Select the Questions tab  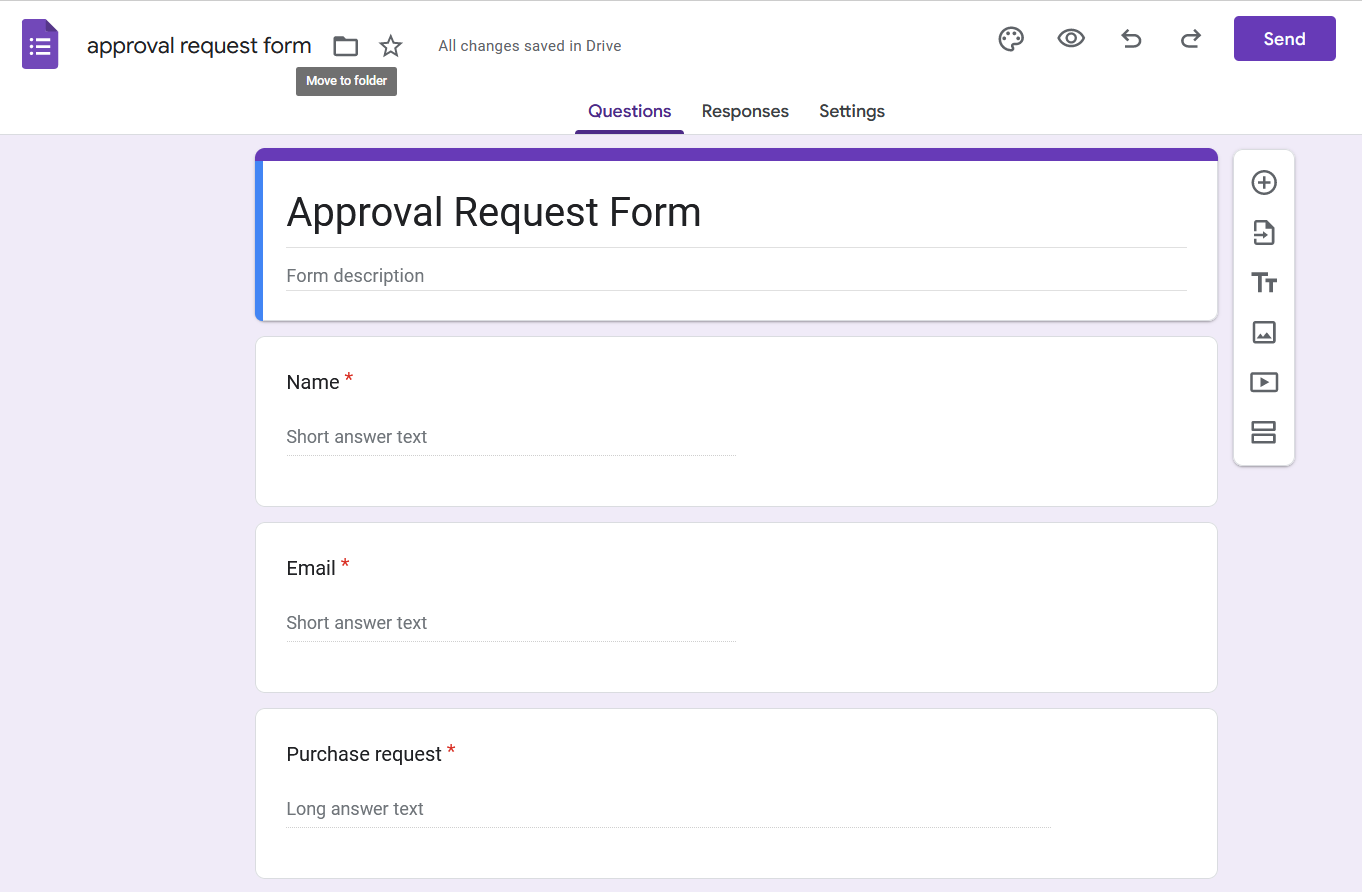click(629, 111)
